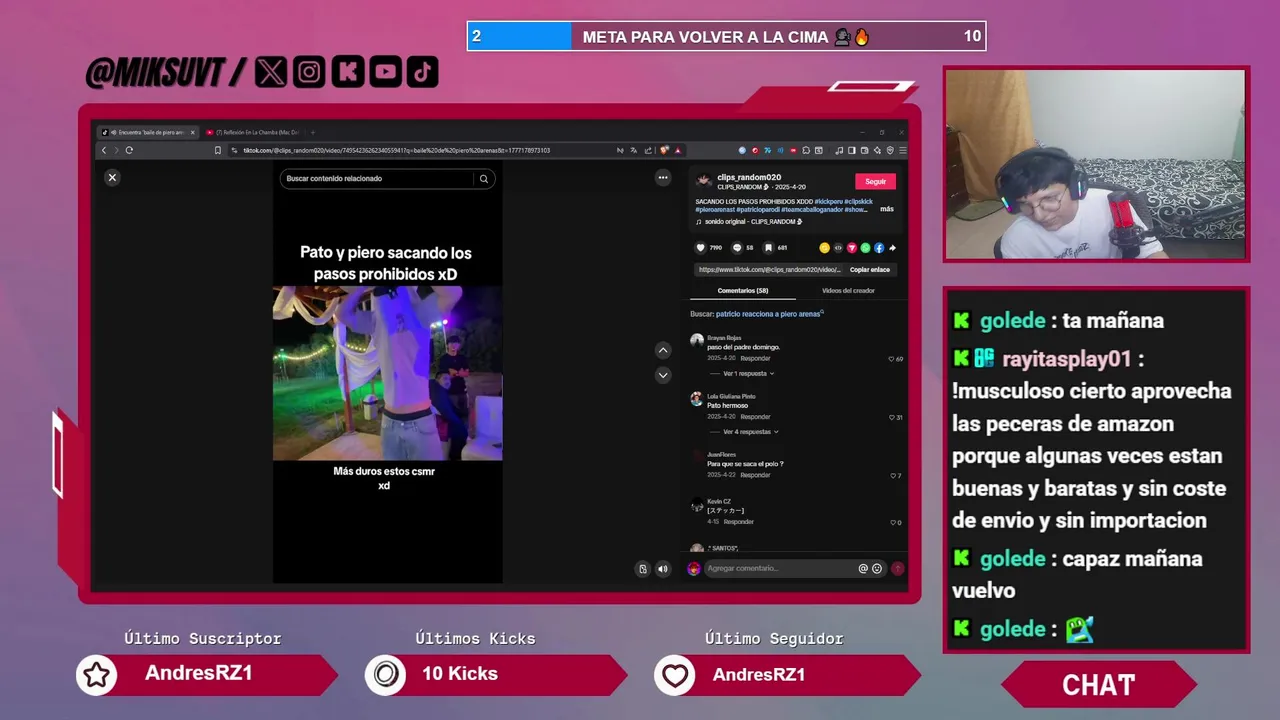This screenshot has height=720, width=1280.
Task: Click the tiktok.com address bar URL
Action: [x=396, y=150]
